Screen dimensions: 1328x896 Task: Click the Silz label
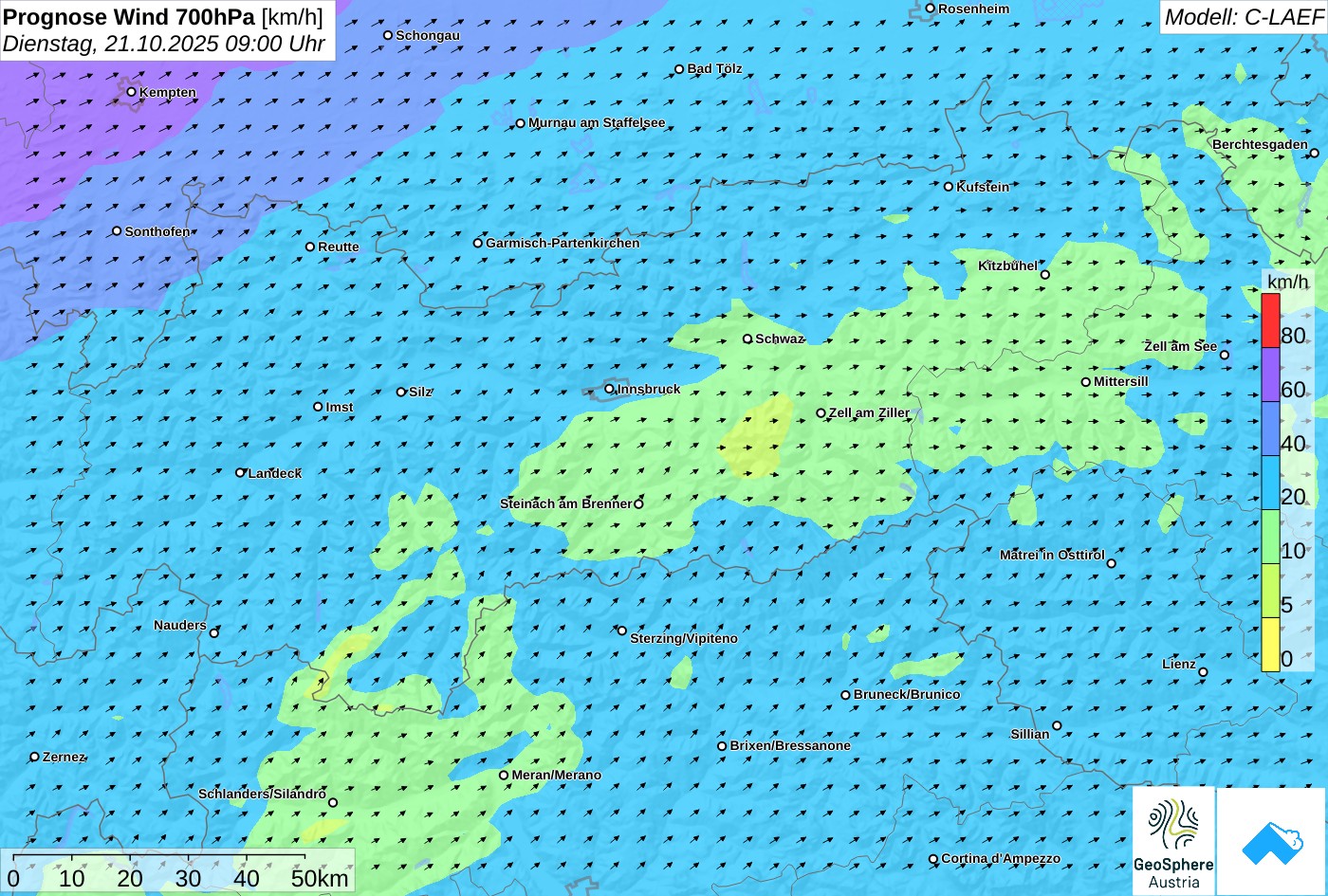[420, 392]
